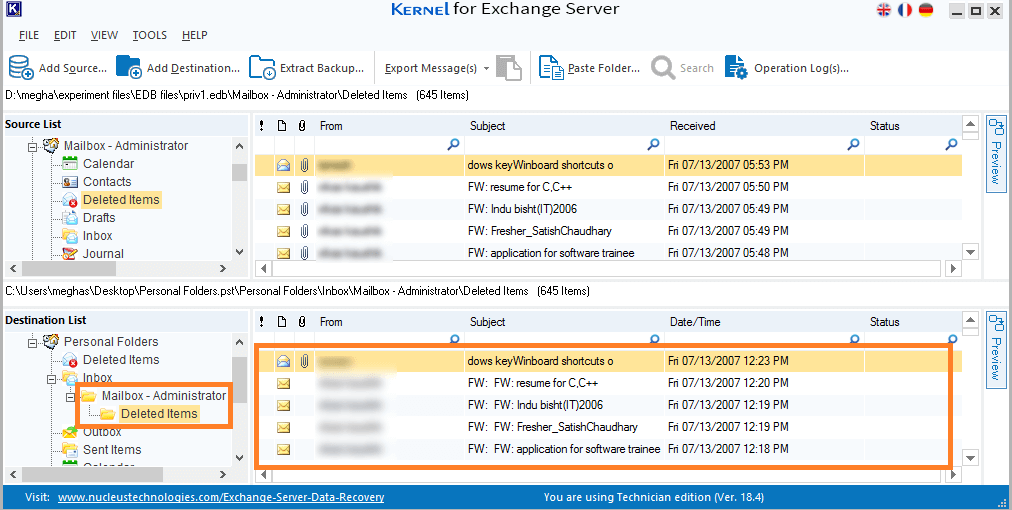The height and width of the screenshot is (510, 1012).
Task: Click Source List tree scroll down arrow
Action: tap(239, 252)
